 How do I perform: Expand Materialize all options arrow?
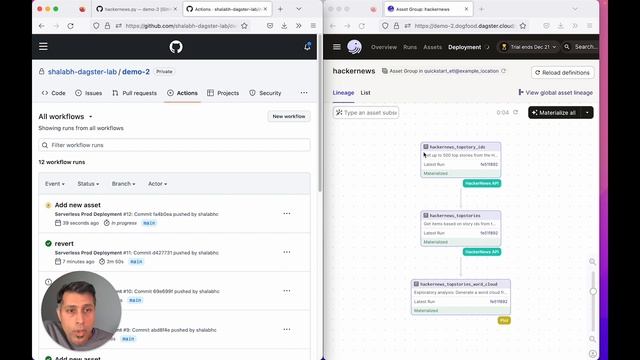[587, 113]
